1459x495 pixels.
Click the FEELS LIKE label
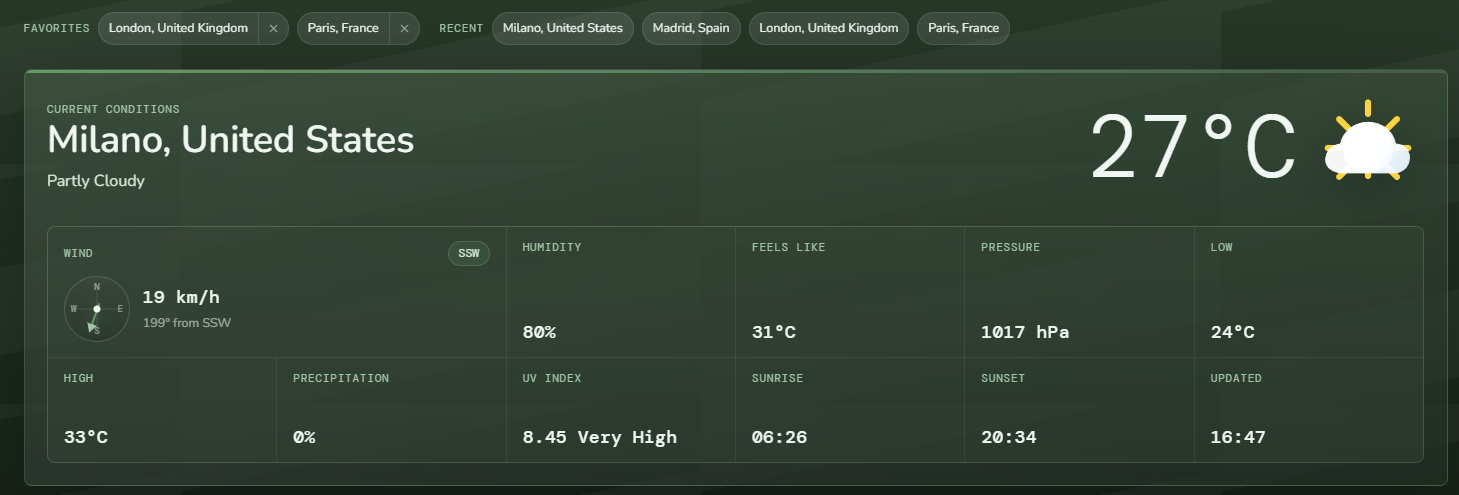pos(789,247)
